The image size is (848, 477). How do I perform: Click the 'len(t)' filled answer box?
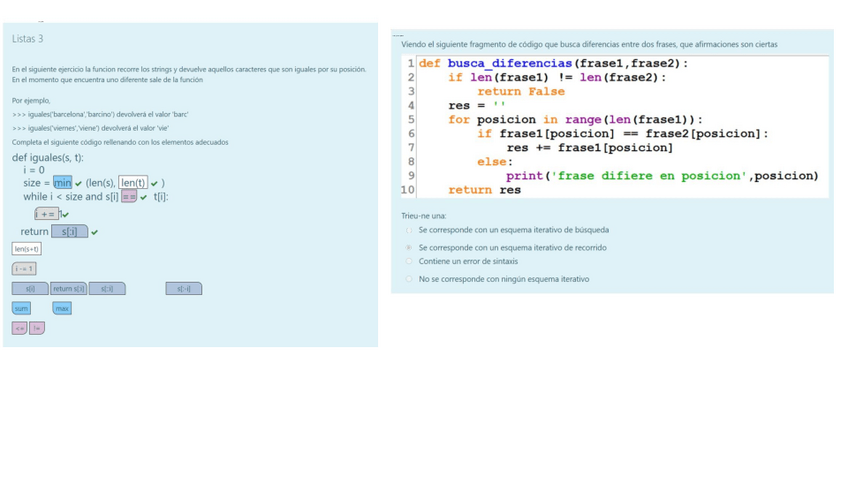pyautogui.click(x=133, y=183)
